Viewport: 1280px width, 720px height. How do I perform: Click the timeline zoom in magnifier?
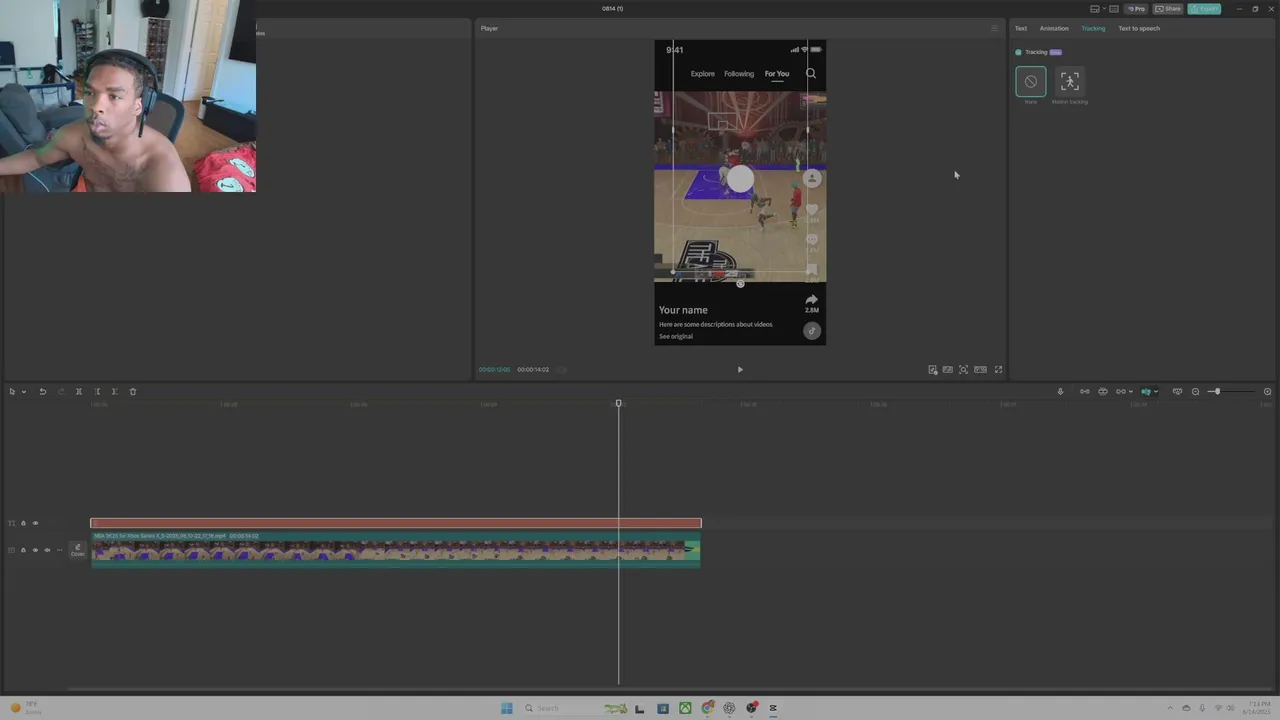tap(1267, 392)
